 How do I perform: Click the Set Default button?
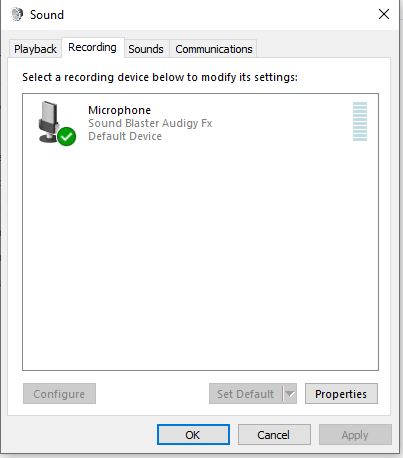[x=246, y=394]
